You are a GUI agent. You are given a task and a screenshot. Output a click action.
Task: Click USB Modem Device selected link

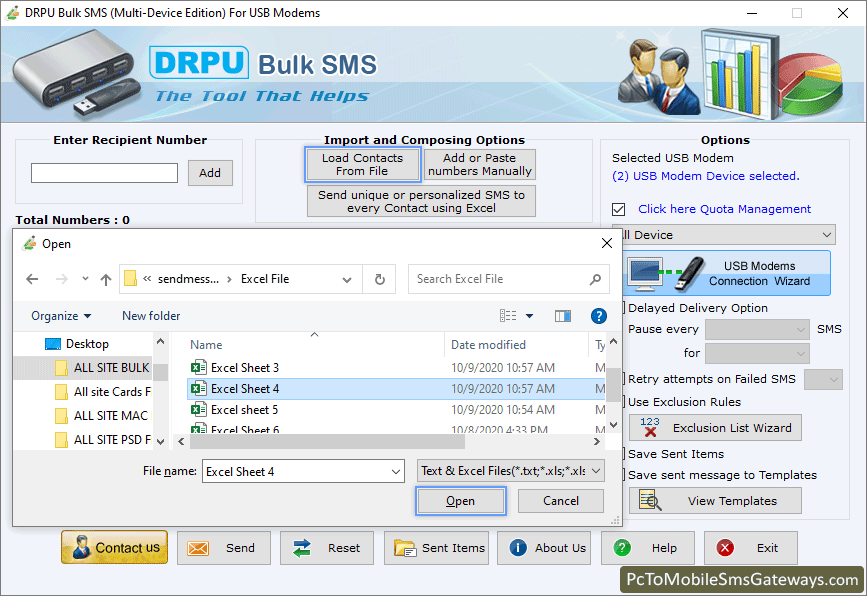click(706, 176)
